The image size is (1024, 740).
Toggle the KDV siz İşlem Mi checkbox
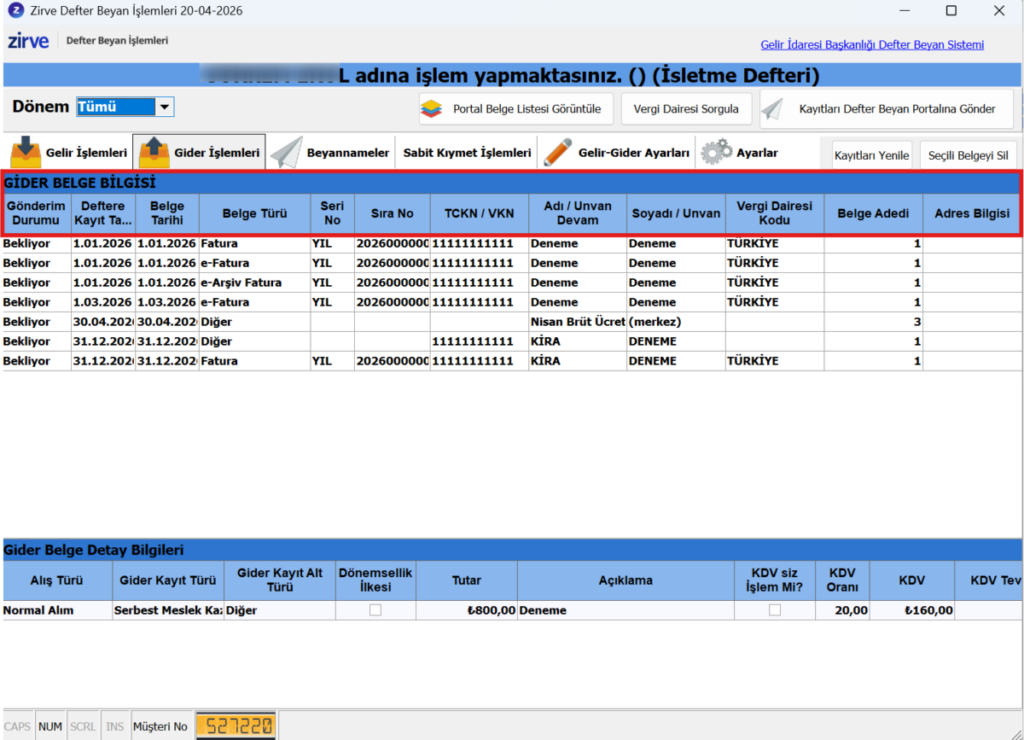click(775, 610)
